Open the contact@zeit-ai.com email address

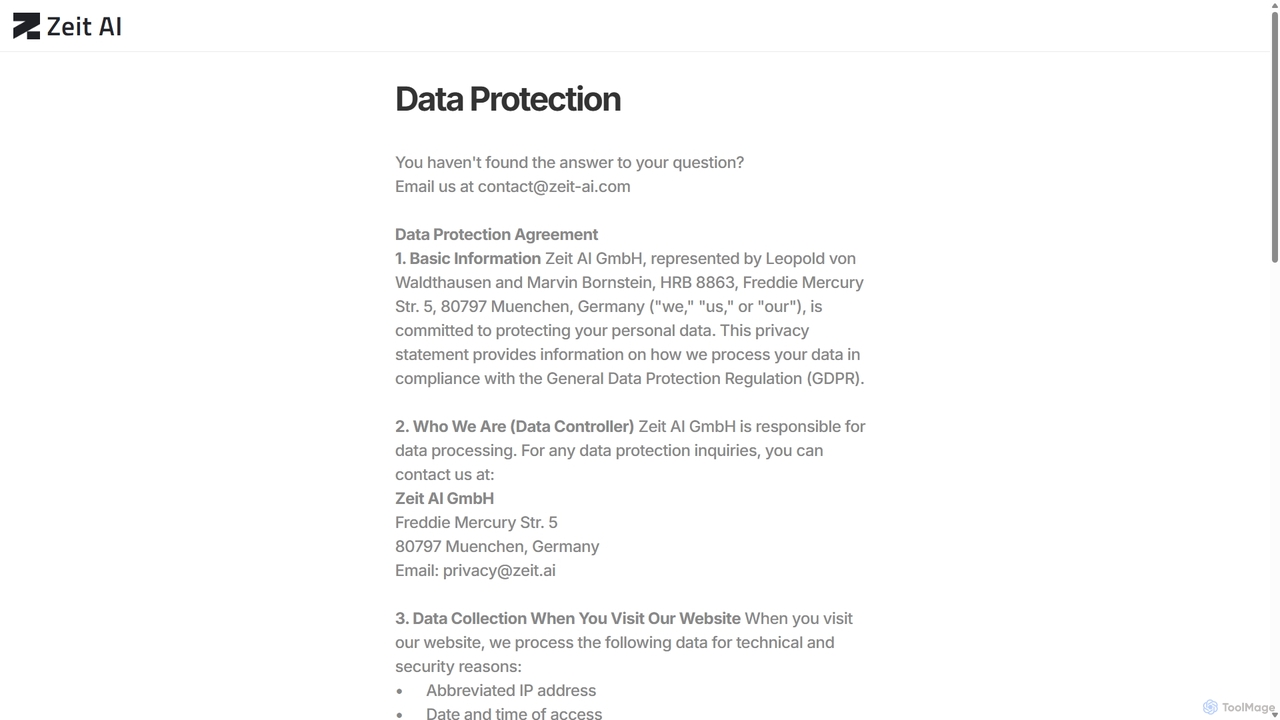tap(554, 186)
